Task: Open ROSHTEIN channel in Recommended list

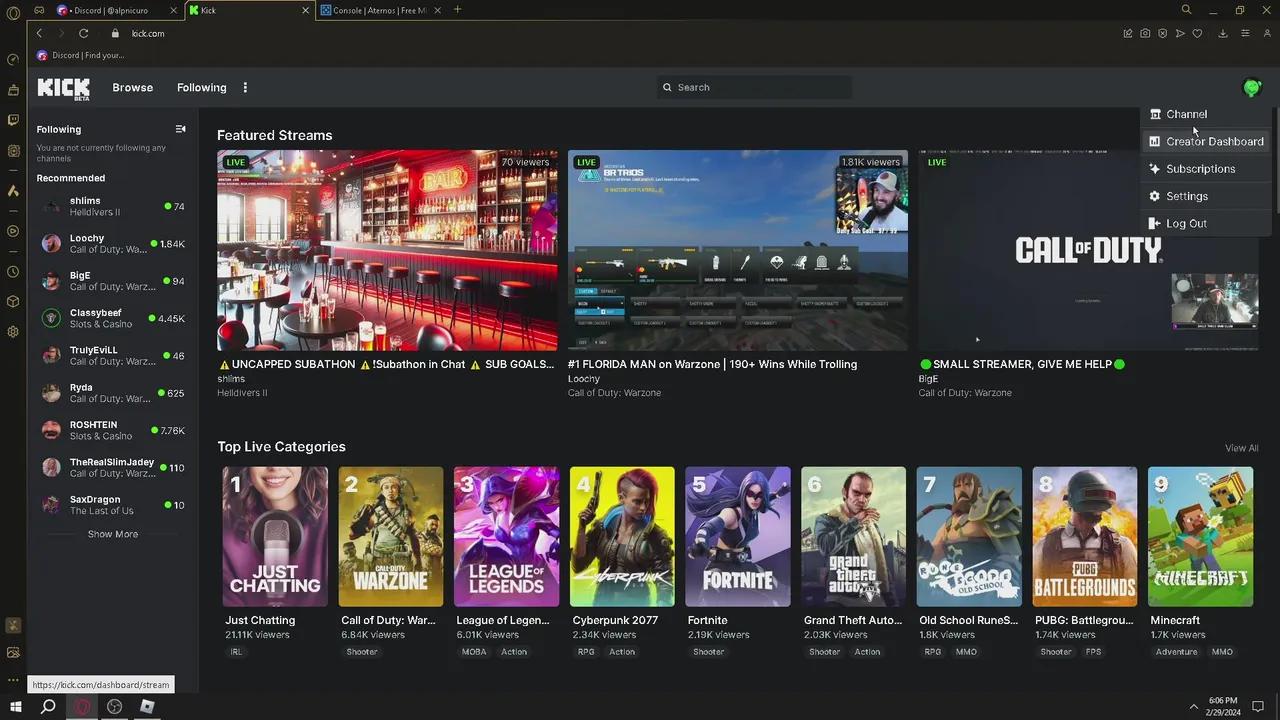Action: point(113,430)
